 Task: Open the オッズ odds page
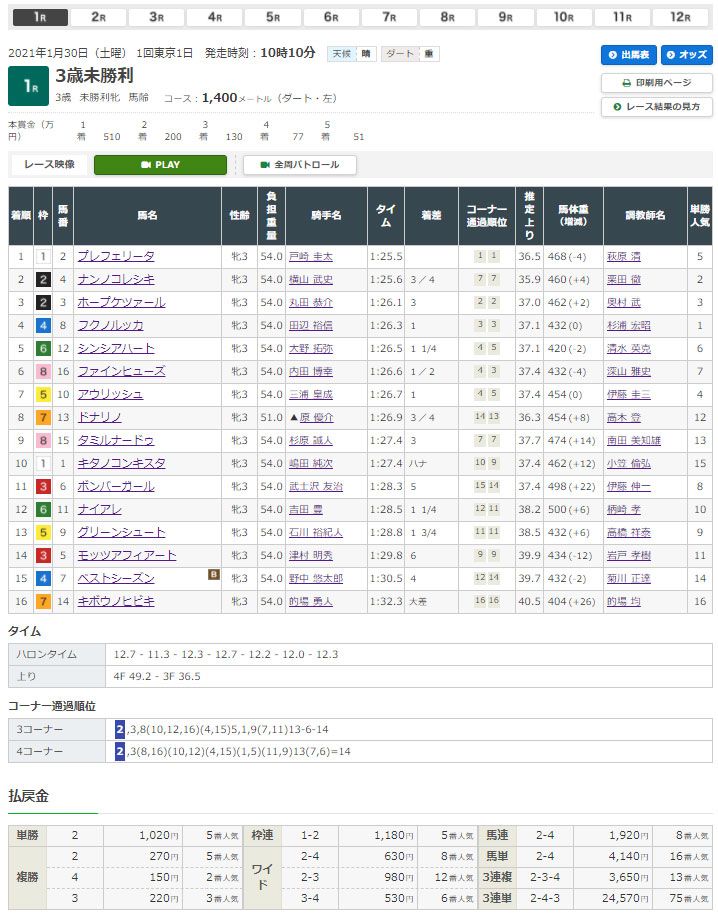pos(685,55)
